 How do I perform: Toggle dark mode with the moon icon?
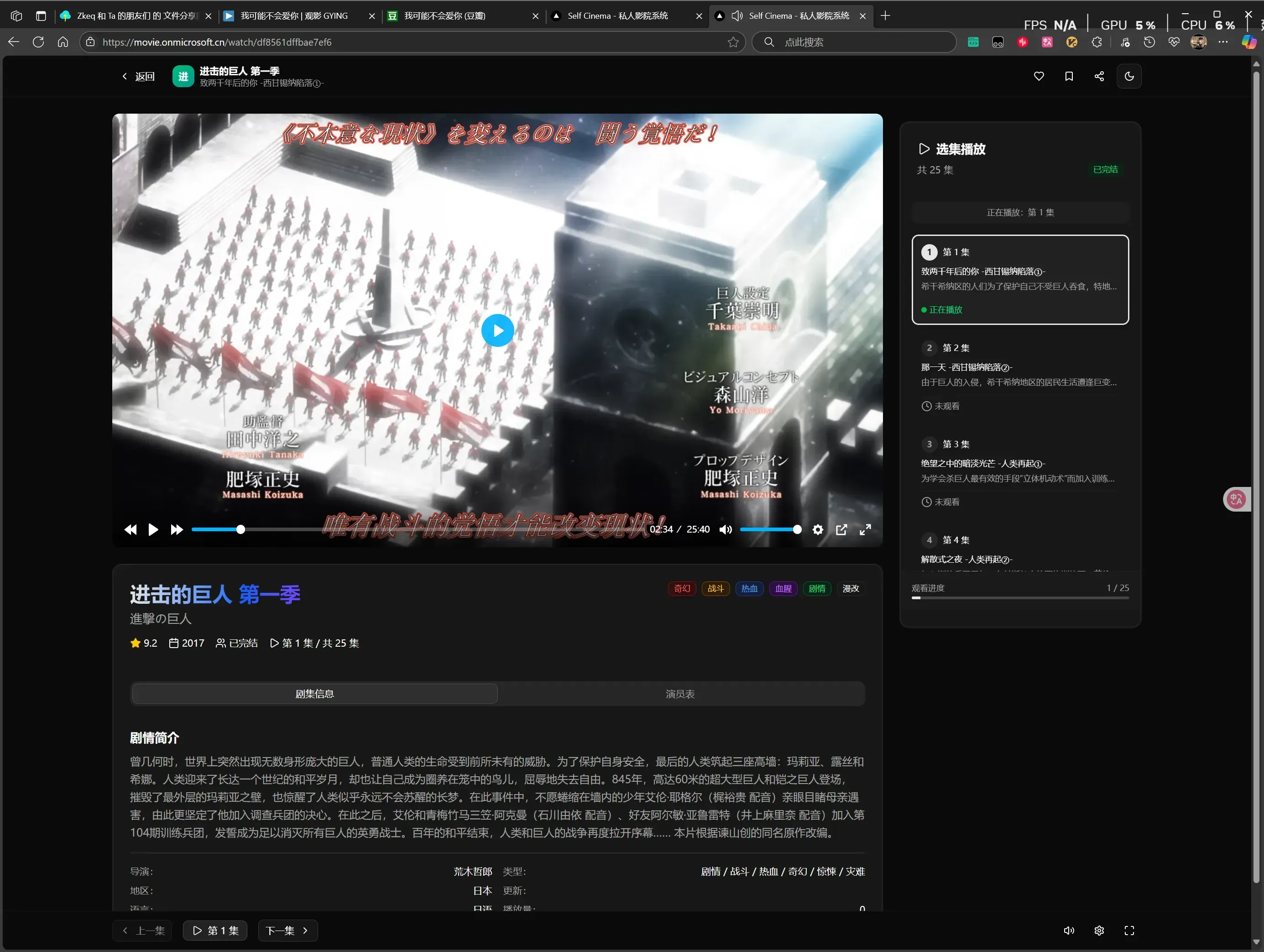click(x=1128, y=76)
